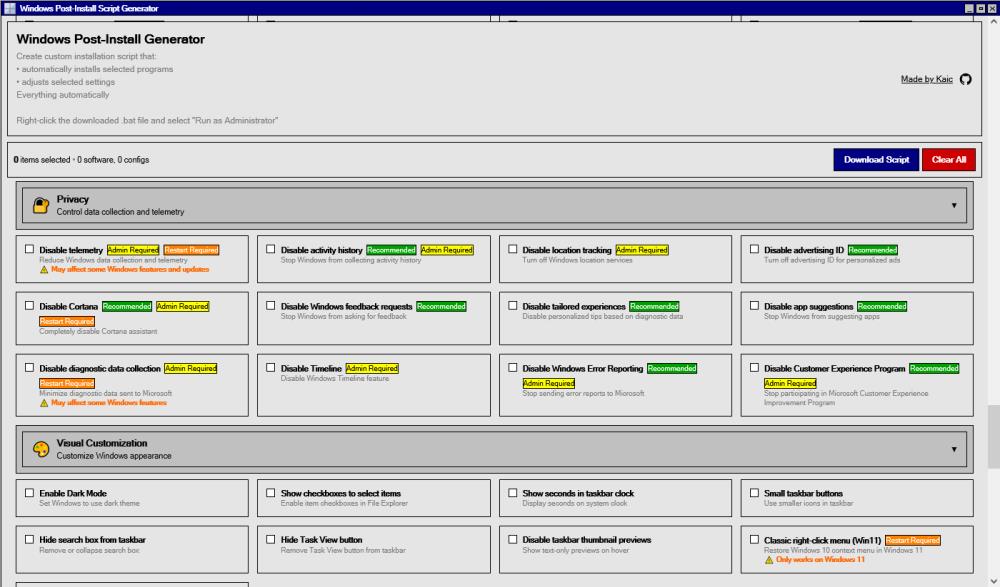Check Disable telemetry
The width and height of the screenshot is (1000, 587).
click(x=29, y=249)
